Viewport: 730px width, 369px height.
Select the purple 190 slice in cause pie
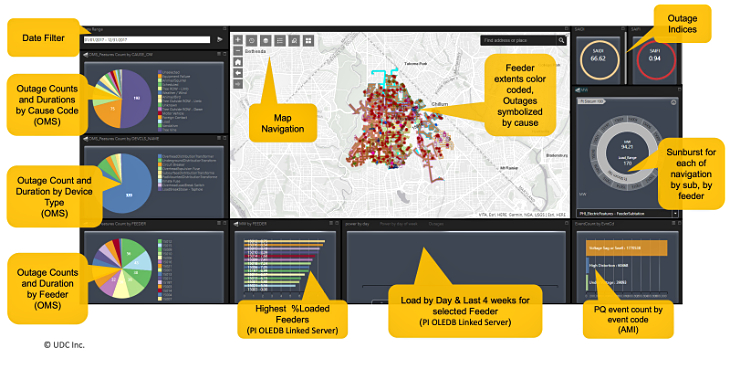tap(136, 99)
